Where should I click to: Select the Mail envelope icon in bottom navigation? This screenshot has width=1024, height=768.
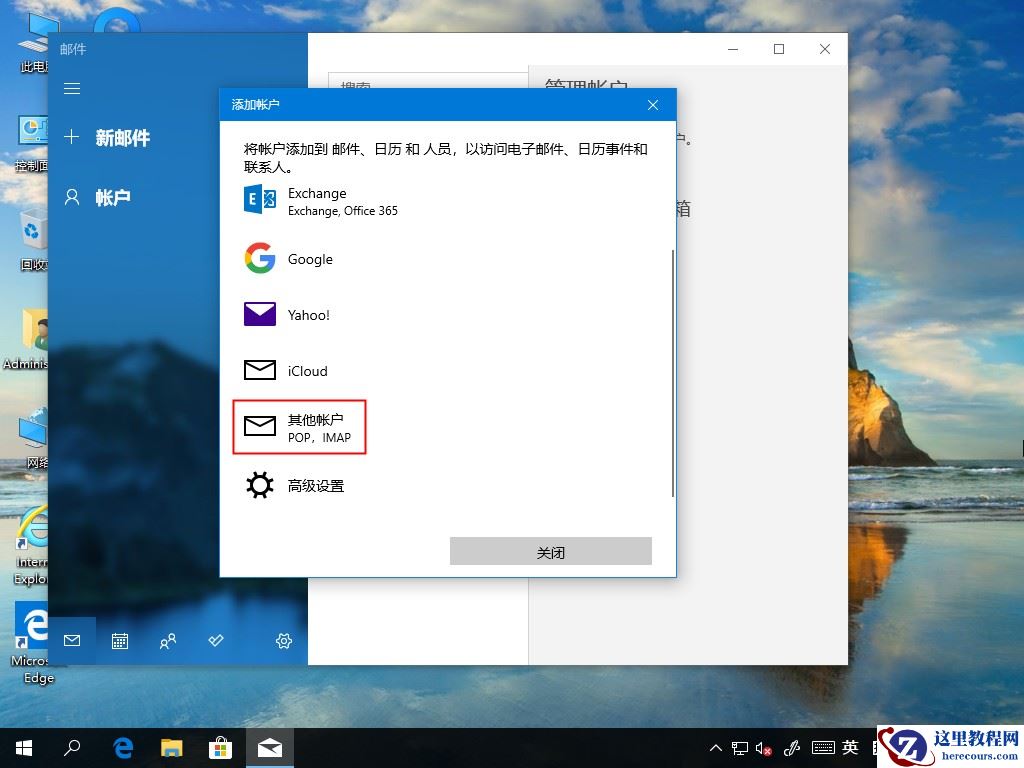[x=71, y=640]
